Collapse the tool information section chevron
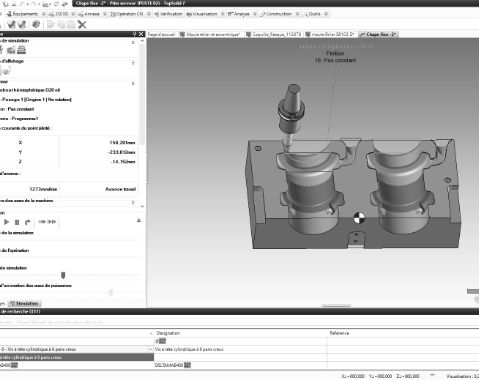The image size is (479, 380). coord(133,83)
